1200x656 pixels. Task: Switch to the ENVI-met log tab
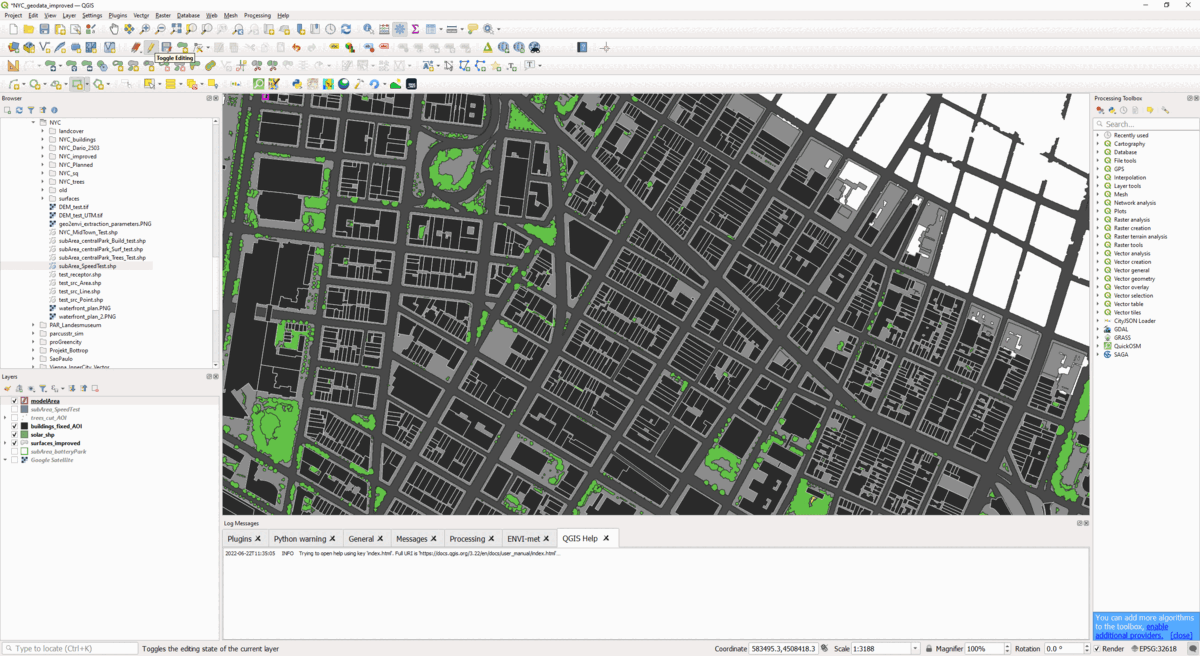click(523, 539)
